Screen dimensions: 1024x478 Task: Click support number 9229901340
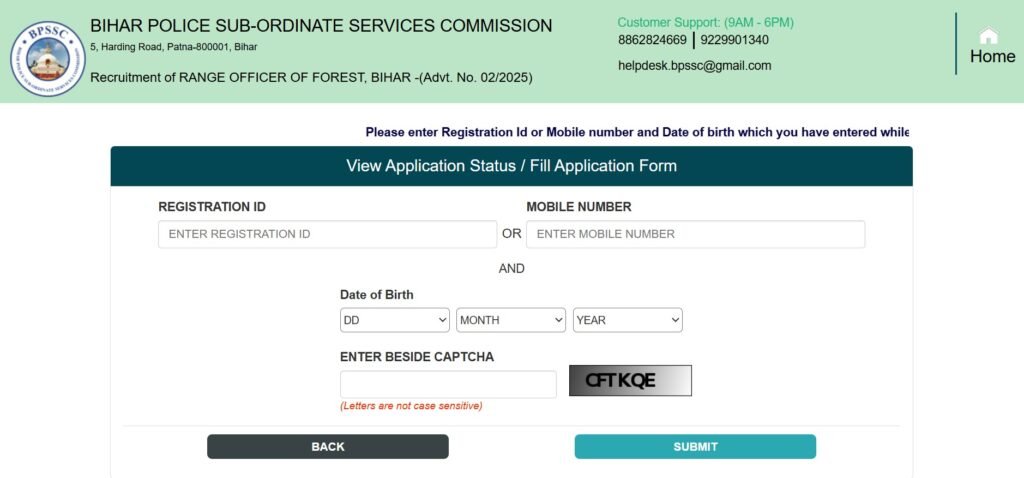(735, 40)
